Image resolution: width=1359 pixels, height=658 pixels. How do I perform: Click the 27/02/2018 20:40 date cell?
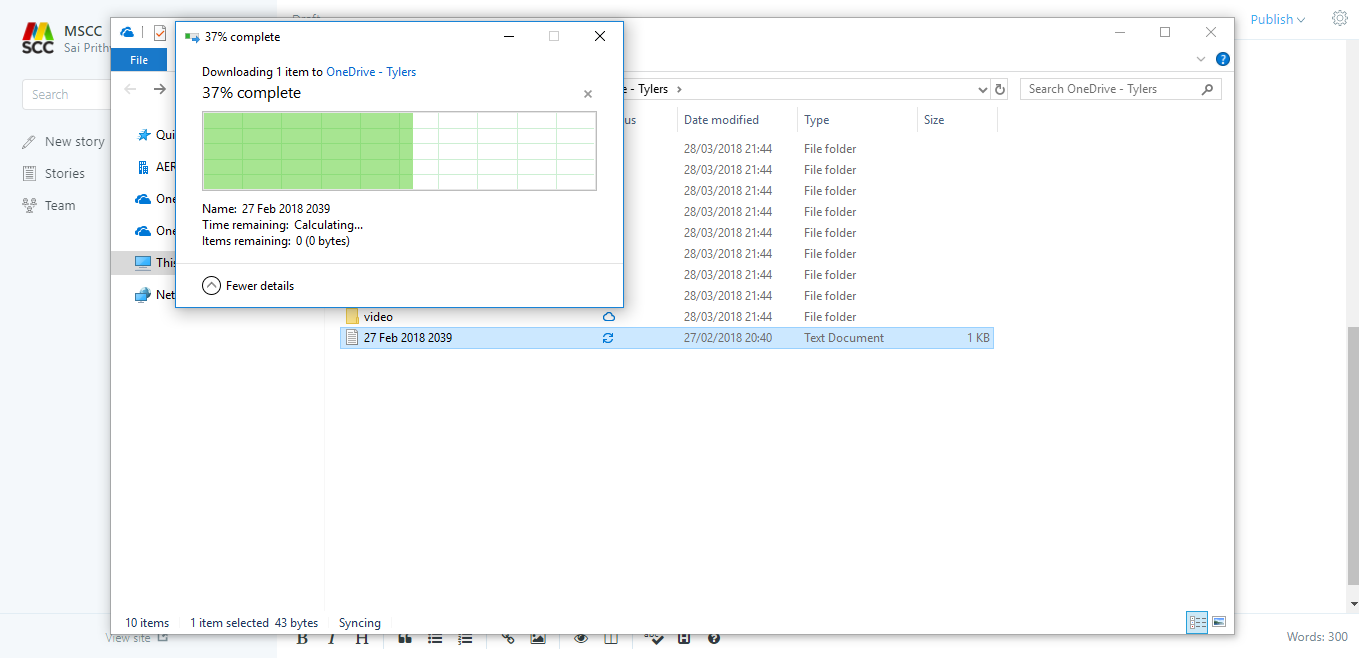728,338
